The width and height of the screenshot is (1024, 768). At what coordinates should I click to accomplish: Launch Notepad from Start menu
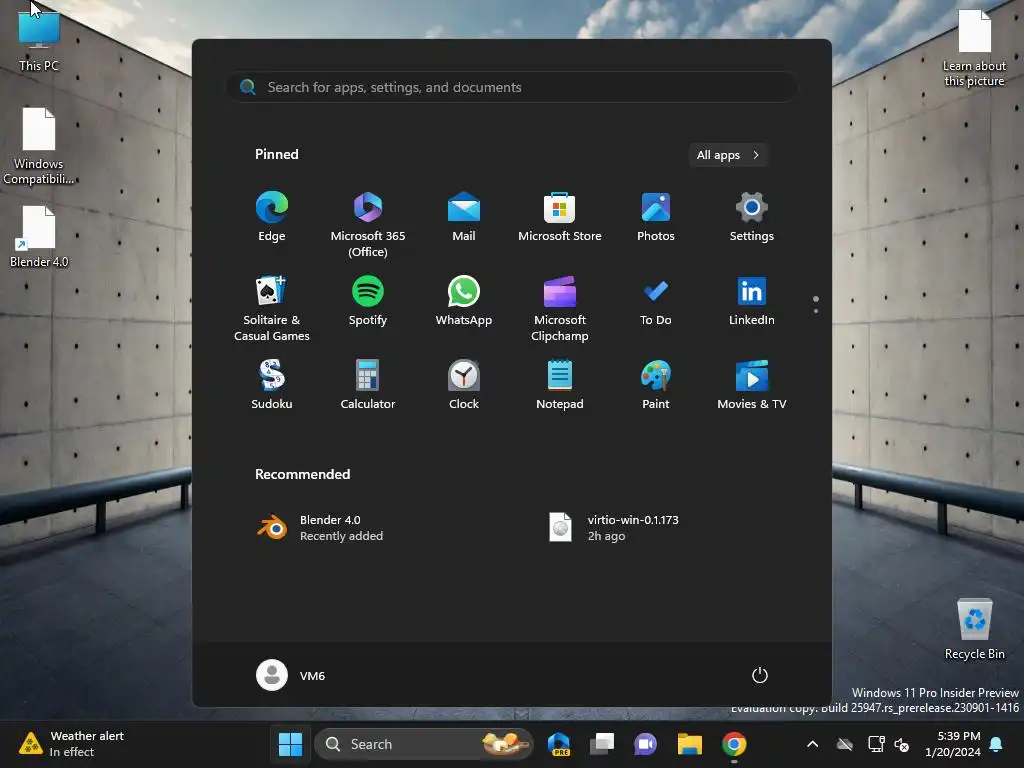point(560,385)
